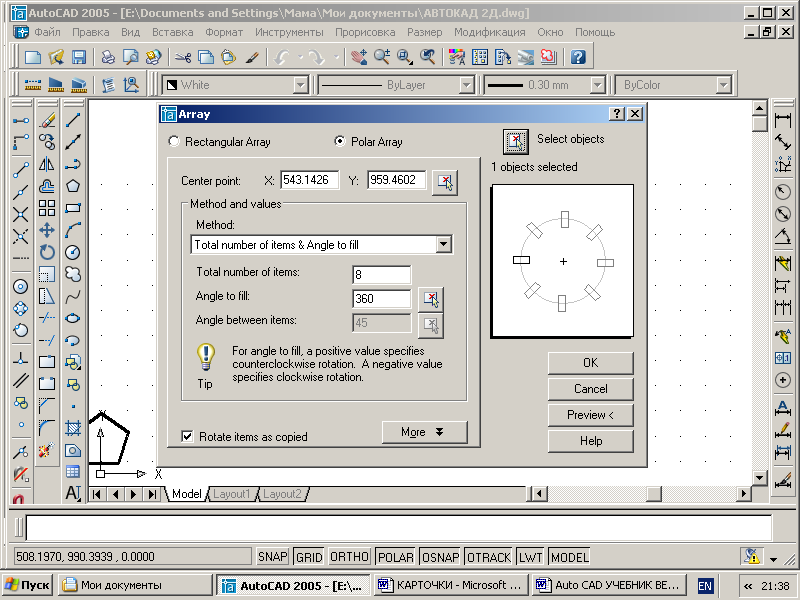This screenshot has height=600, width=800.
Task: Open the ByColor plot style dropdown
Action: (723, 85)
